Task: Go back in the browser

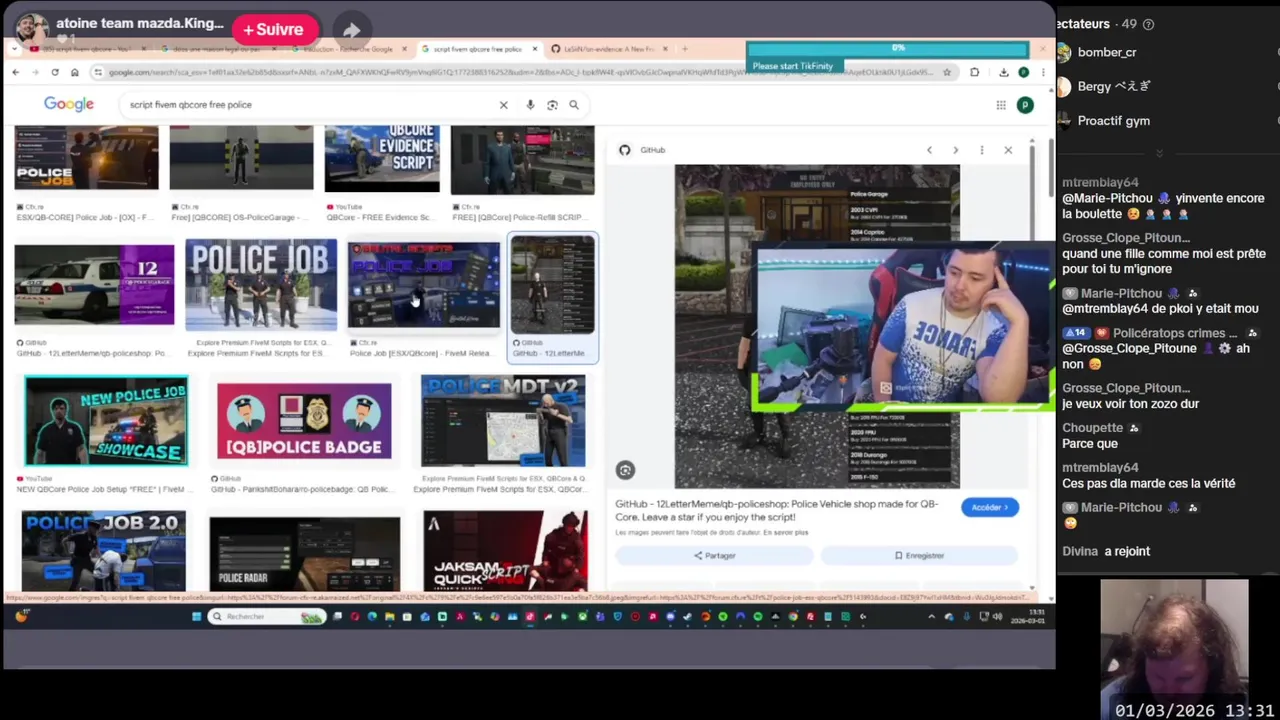Action: (x=15, y=72)
